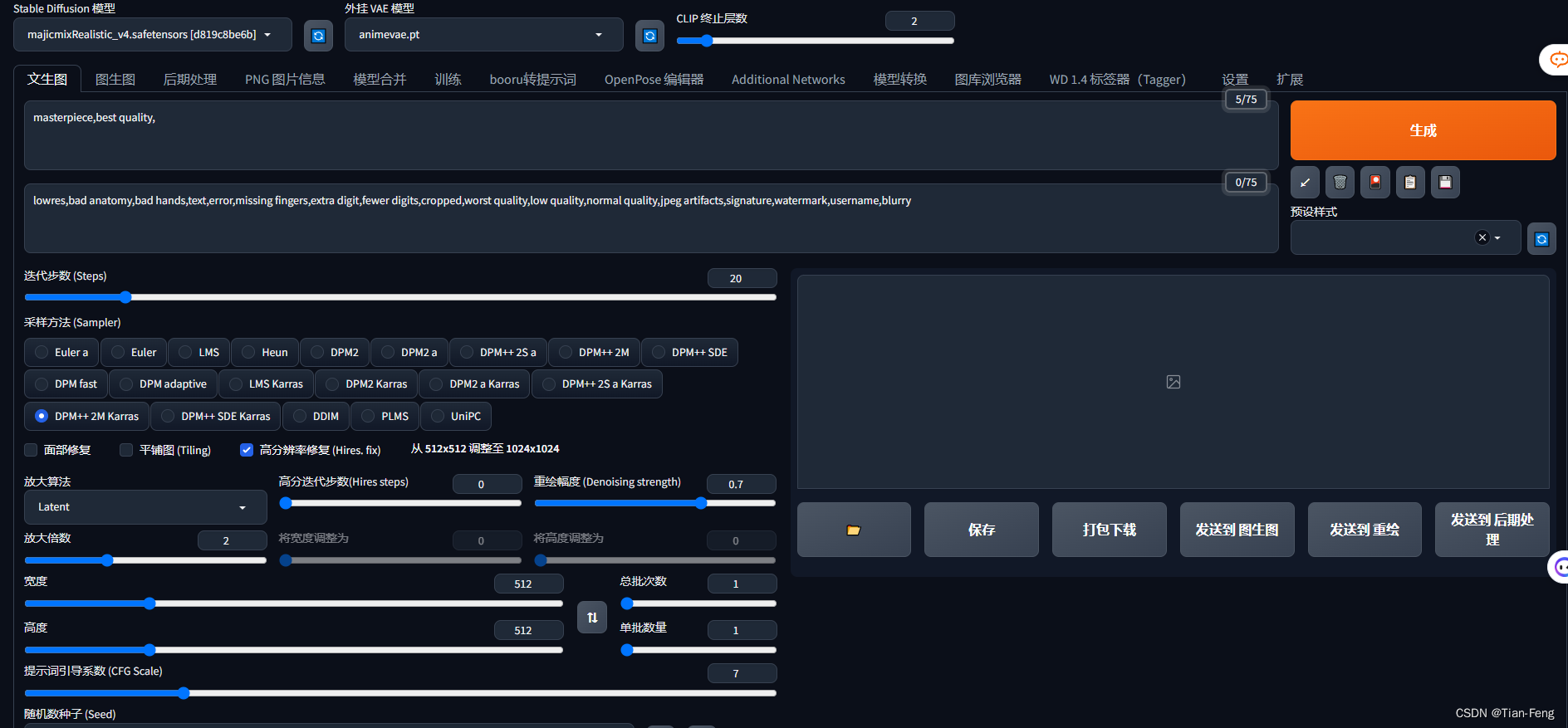Image resolution: width=1568 pixels, height=728 pixels.
Task: Click the orange 生成 generate button
Action: click(x=1423, y=130)
